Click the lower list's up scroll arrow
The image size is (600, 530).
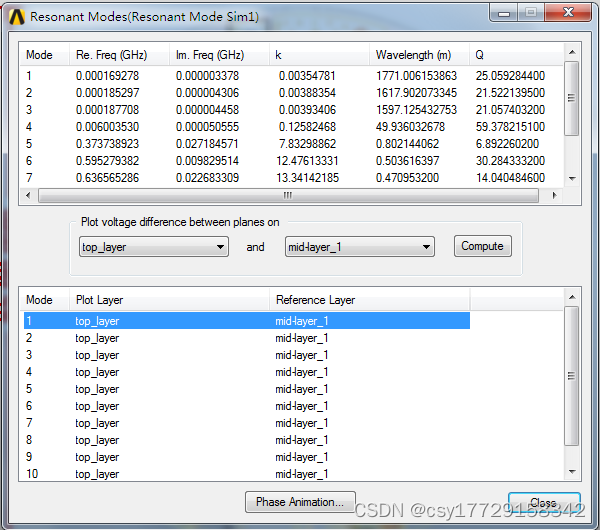pos(572,297)
